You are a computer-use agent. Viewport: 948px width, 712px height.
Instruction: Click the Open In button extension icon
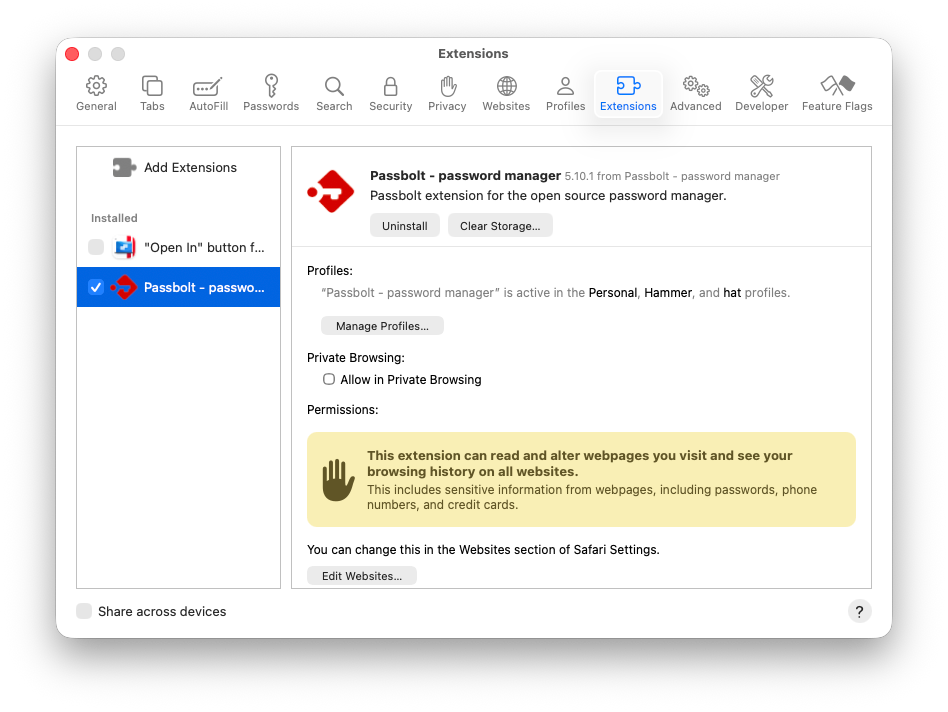[x=125, y=247]
